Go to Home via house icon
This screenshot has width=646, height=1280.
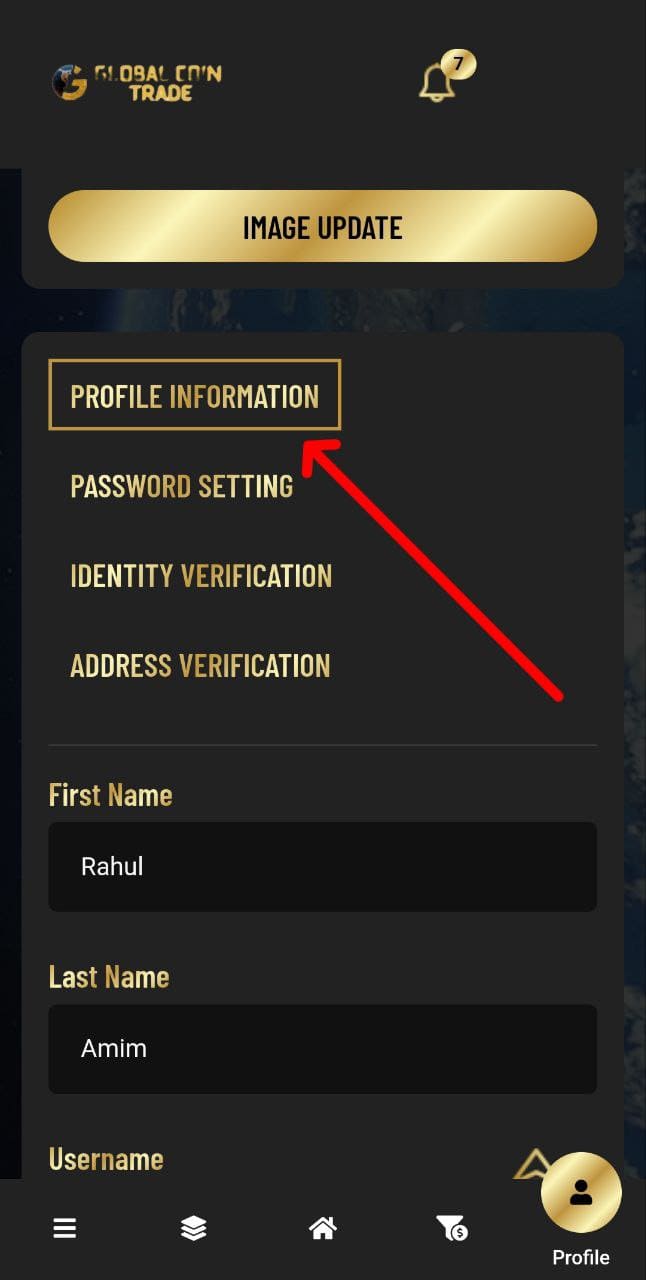click(322, 1228)
